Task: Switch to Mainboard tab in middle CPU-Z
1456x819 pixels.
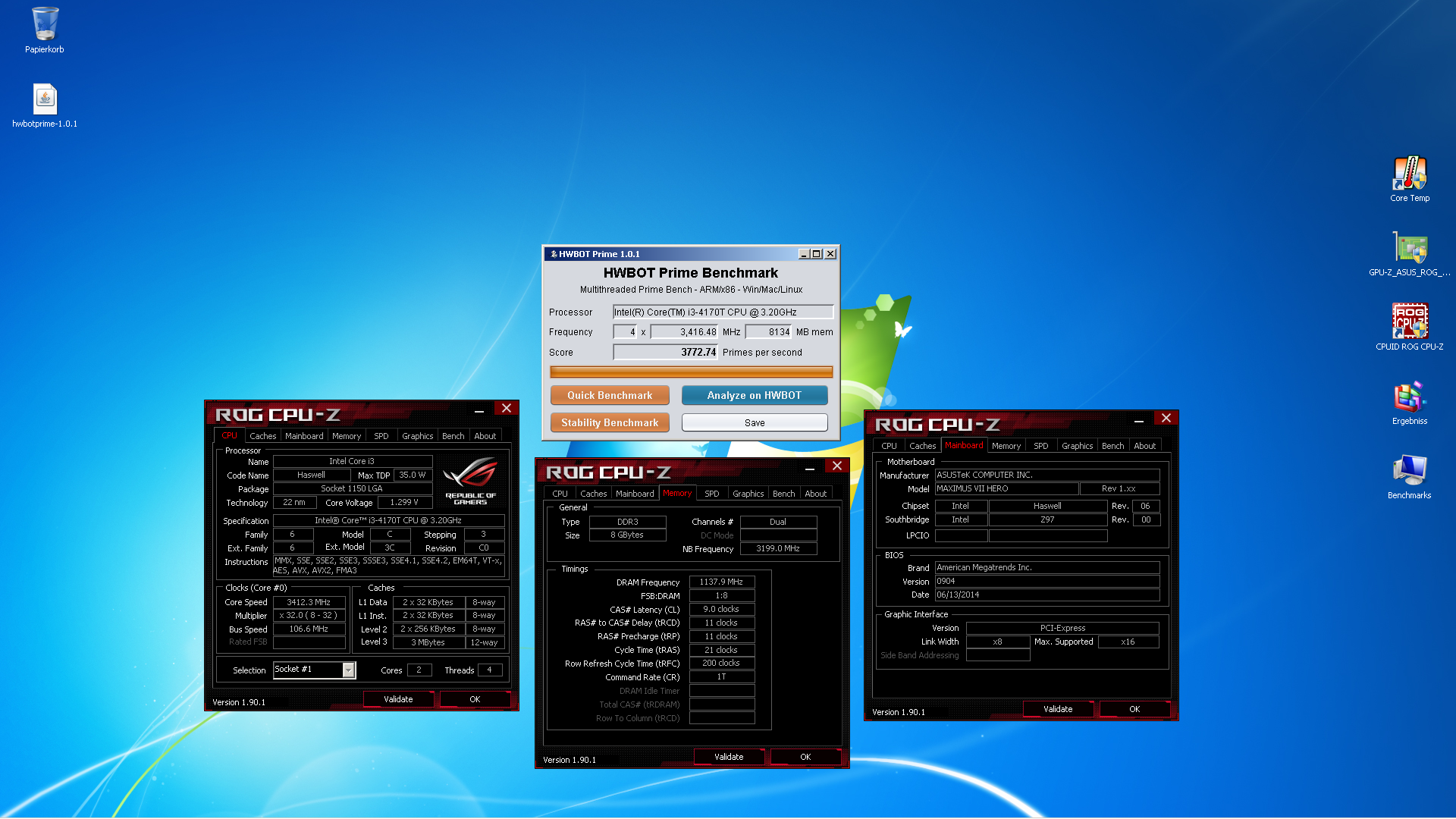Action: coord(635,494)
